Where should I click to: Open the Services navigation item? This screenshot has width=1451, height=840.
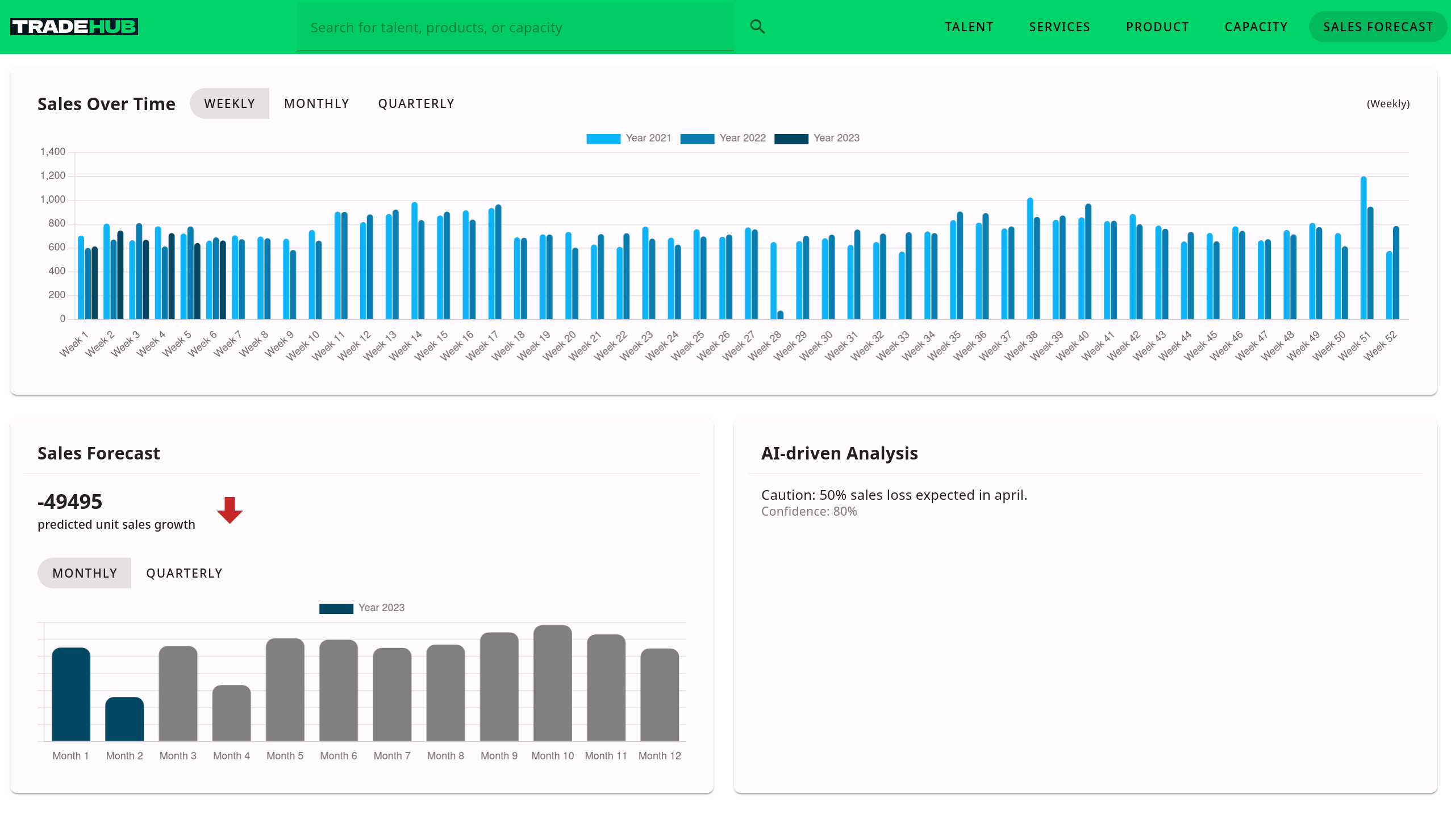1060,27
